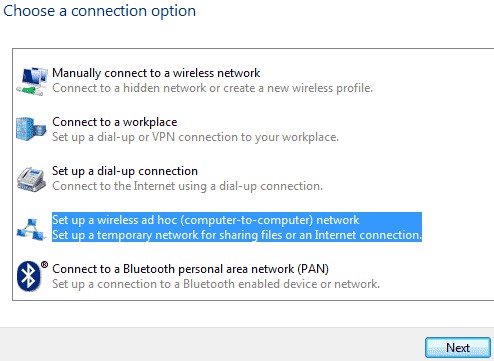
Task: Click the wireless network computer icon
Action: (x=32, y=81)
